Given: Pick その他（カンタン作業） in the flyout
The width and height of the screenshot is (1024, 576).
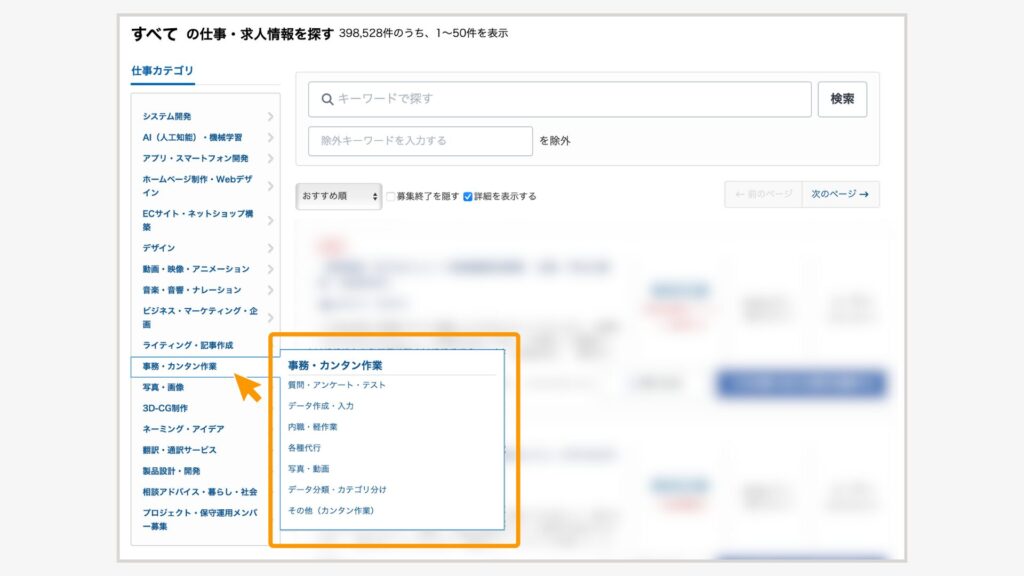Looking at the screenshot, I should click(331, 511).
